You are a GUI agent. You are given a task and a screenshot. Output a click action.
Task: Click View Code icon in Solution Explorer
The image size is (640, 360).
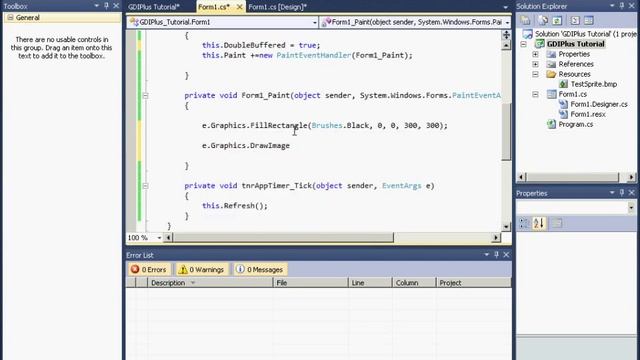575,20
